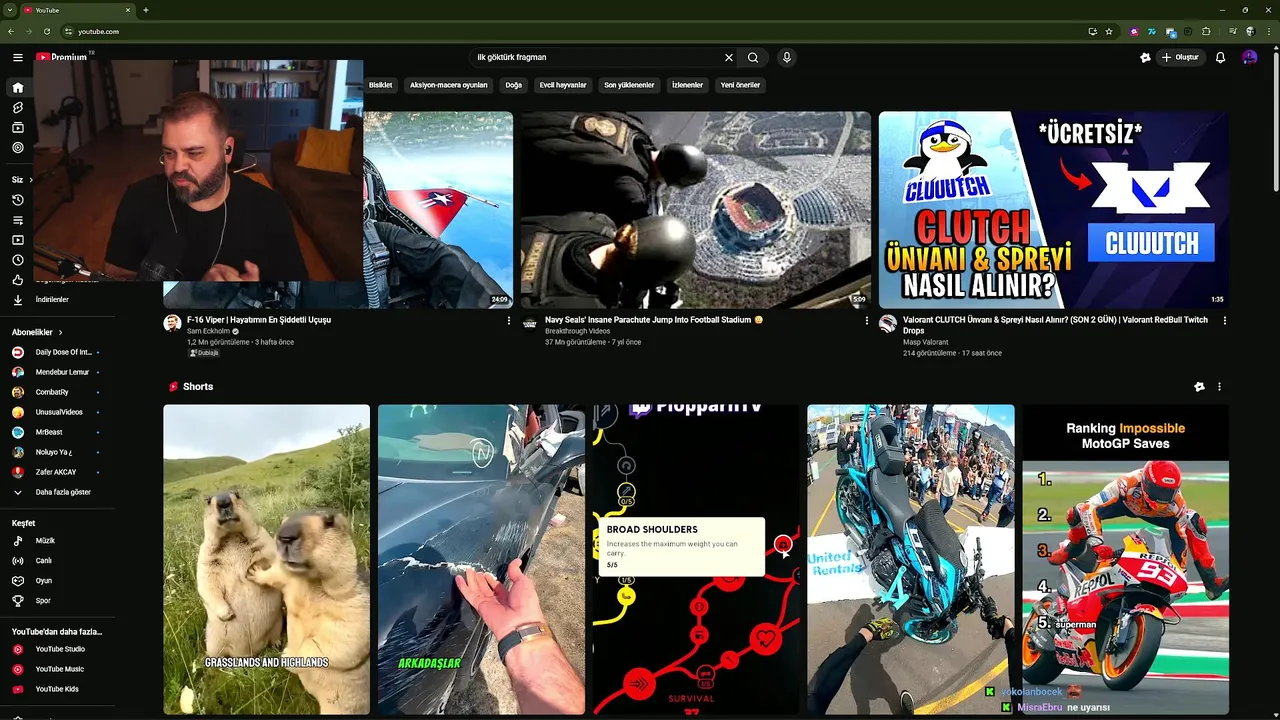Expand the Siz section
Image resolution: width=1280 pixels, height=720 pixels.
click(x=22, y=180)
